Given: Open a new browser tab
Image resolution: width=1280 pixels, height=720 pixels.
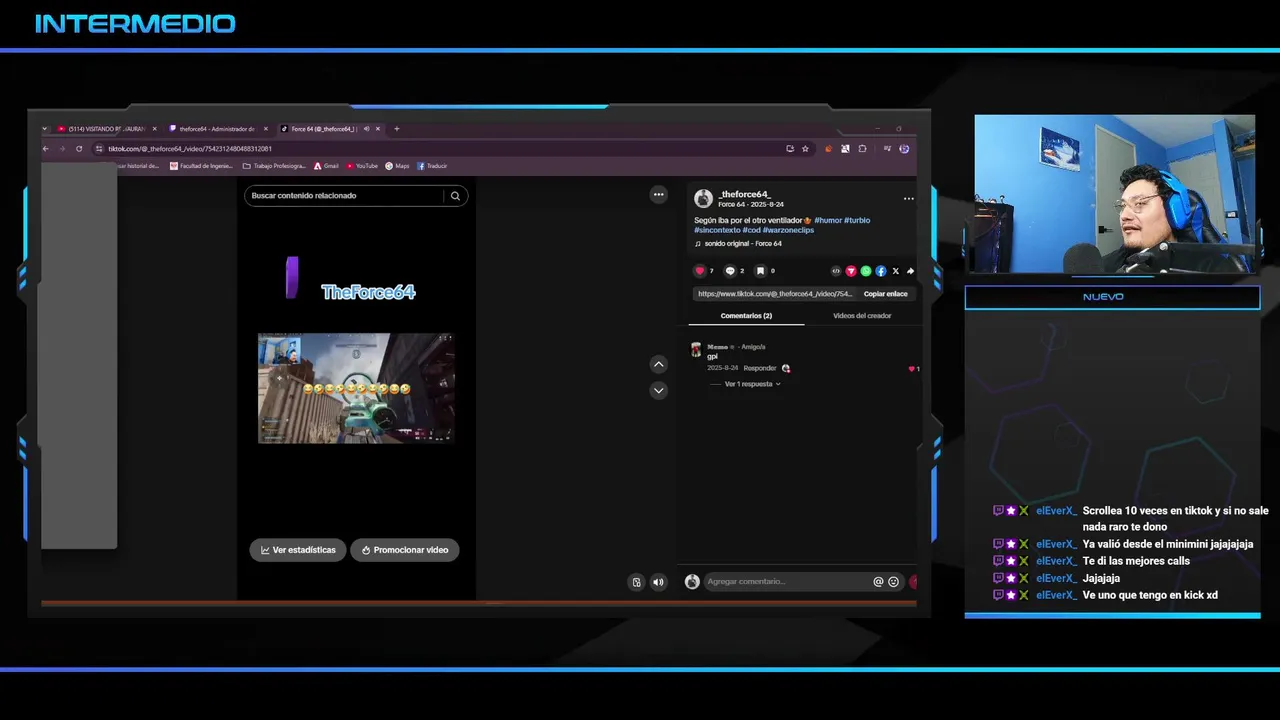Looking at the screenshot, I should [397, 129].
